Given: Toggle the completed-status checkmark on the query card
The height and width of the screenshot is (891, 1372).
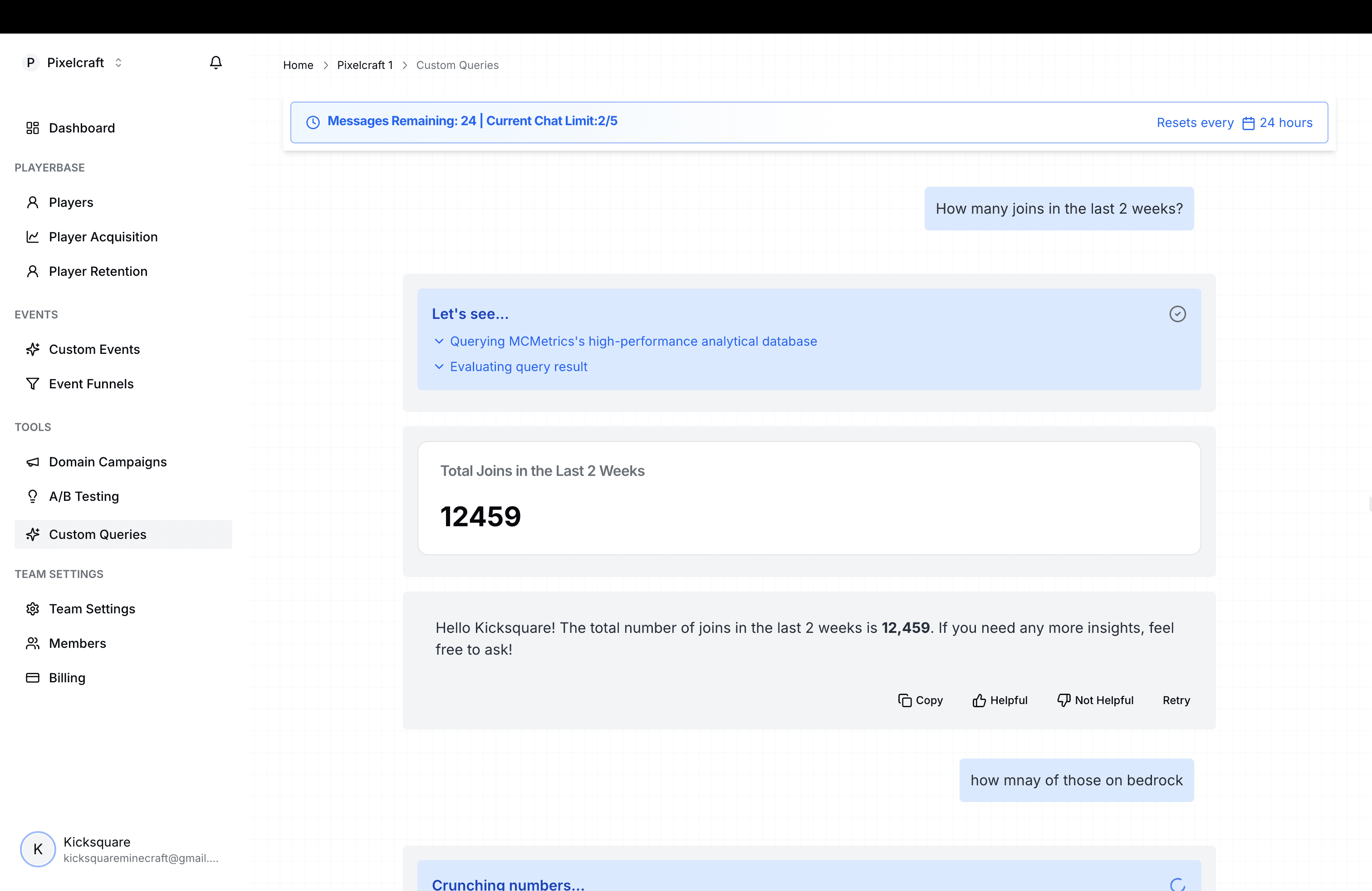Looking at the screenshot, I should pyautogui.click(x=1178, y=313).
